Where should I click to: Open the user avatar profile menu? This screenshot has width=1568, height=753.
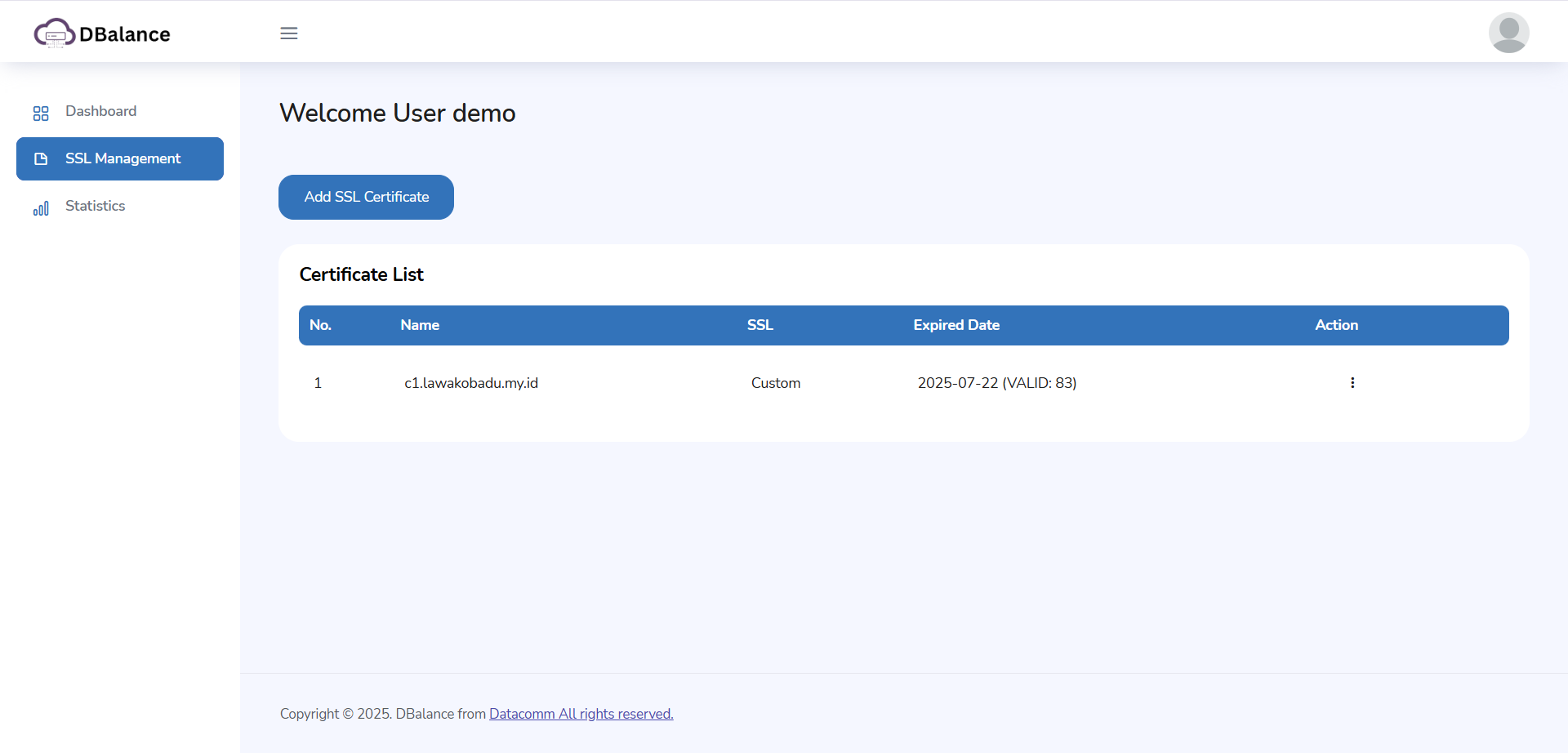(x=1508, y=33)
